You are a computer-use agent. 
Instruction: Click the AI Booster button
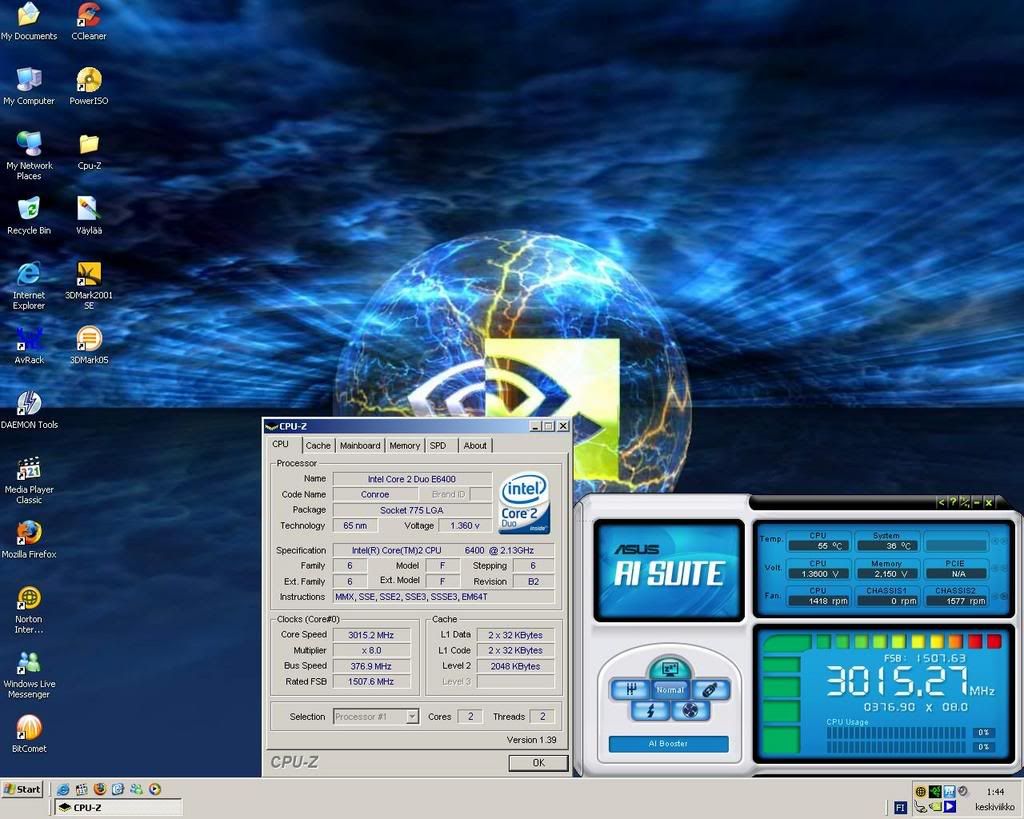(668, 744)
